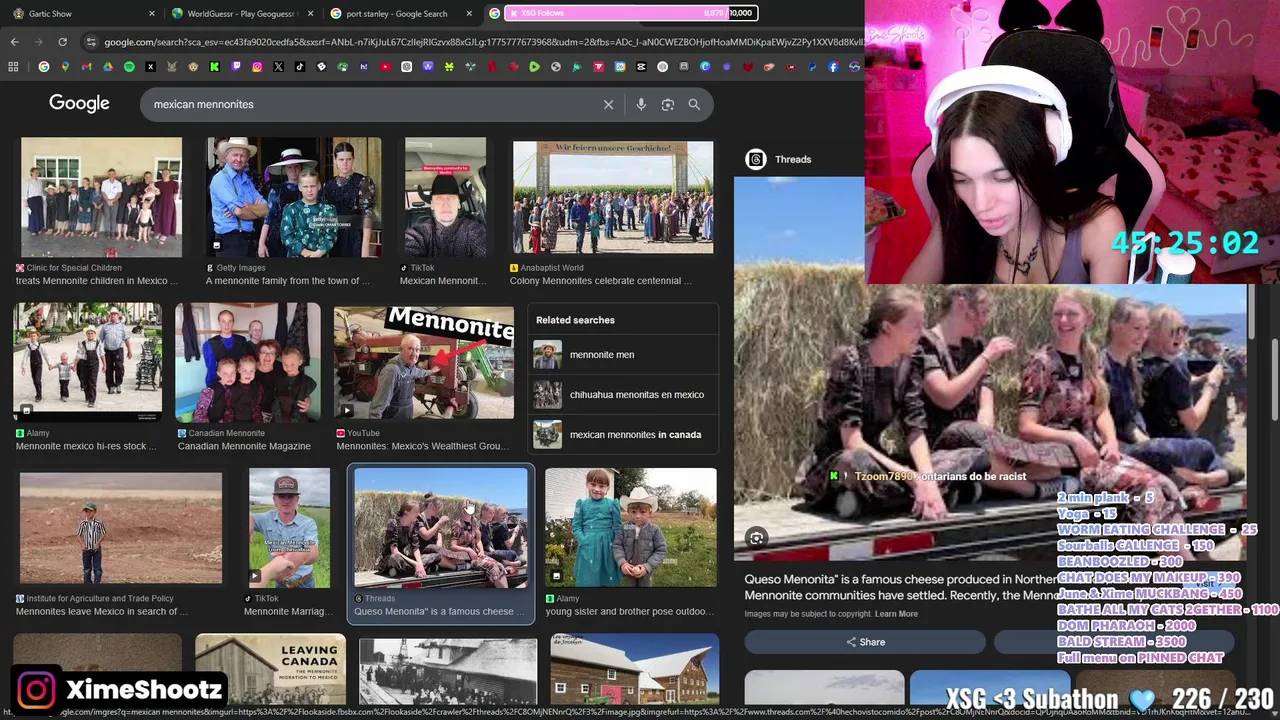Open the Spotify bookmark icon
This screenshot has height=720, width=1280.
click(129, 67)
